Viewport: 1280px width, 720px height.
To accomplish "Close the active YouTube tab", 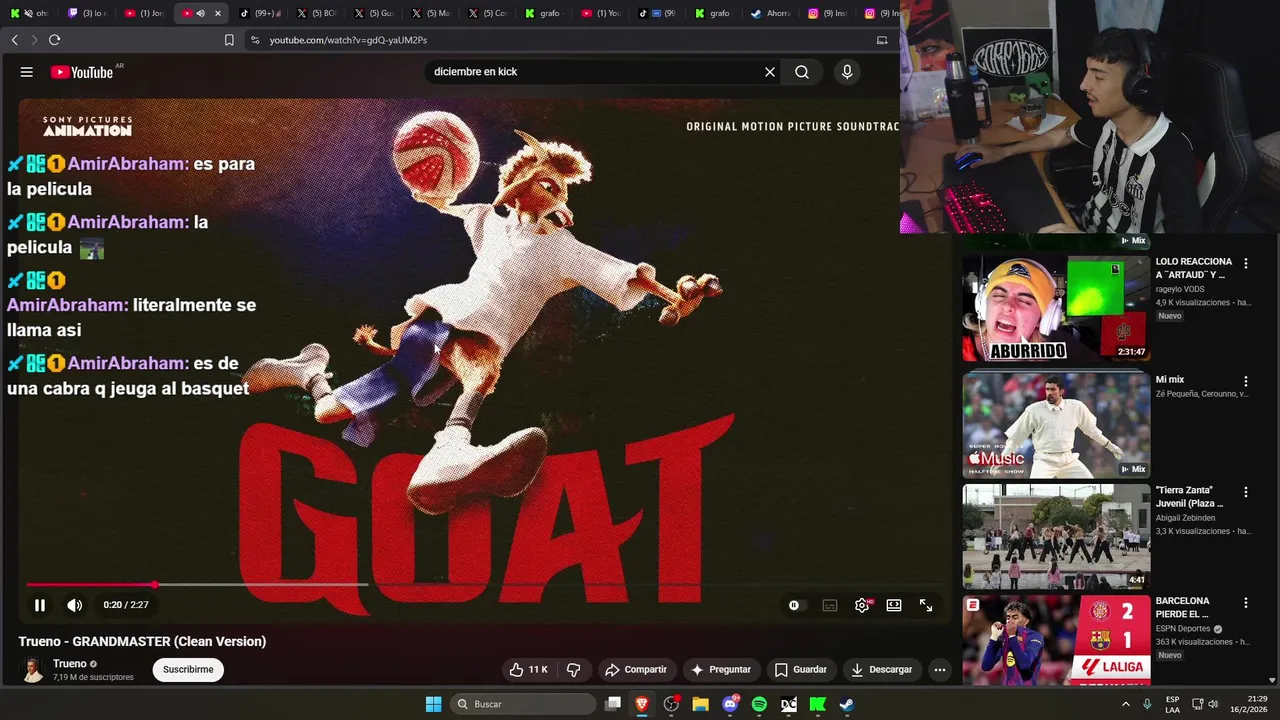I will point(217,13).
